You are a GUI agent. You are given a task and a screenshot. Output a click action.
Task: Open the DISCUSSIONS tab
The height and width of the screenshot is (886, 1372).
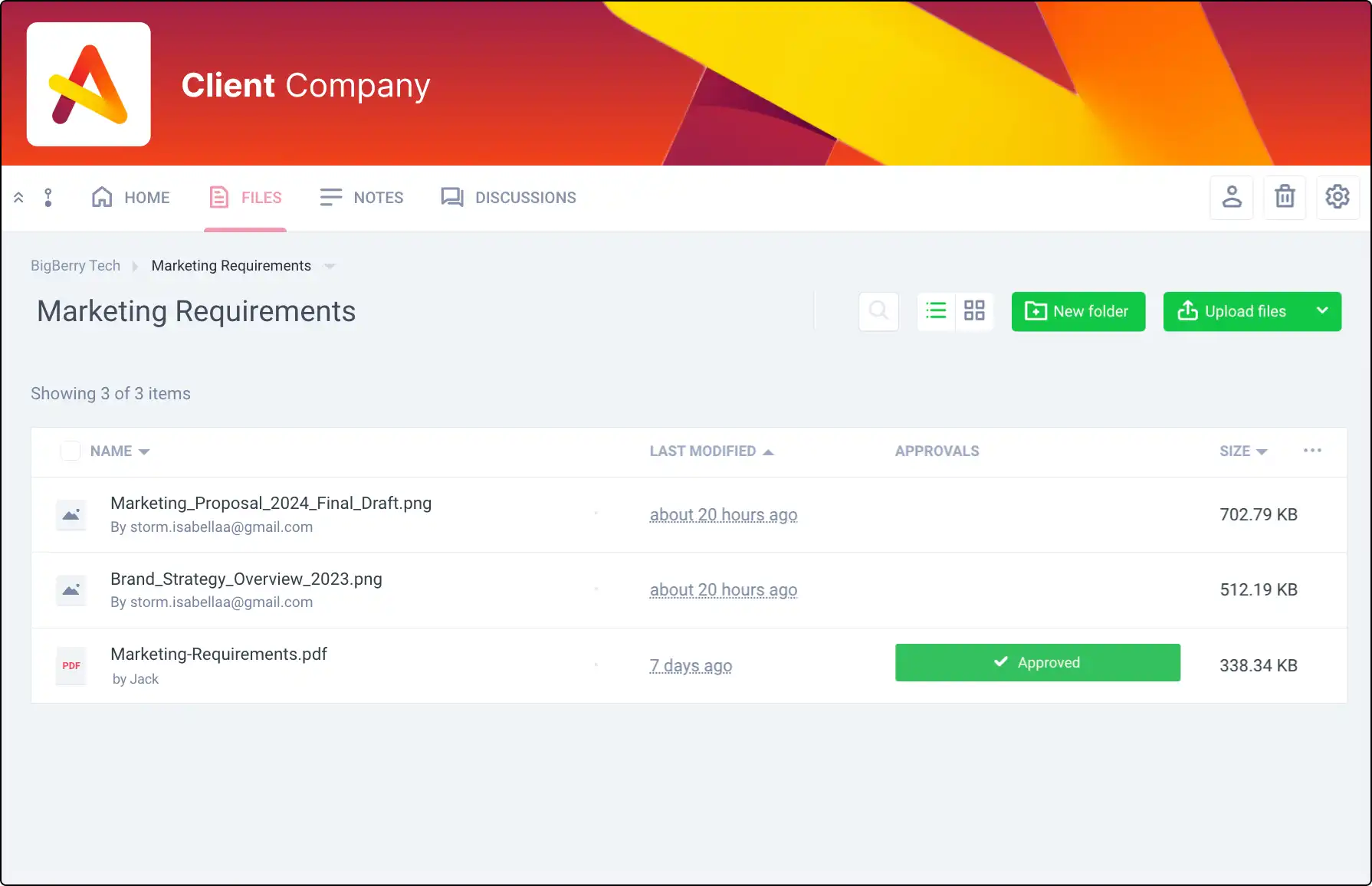(x=508, y=198)
